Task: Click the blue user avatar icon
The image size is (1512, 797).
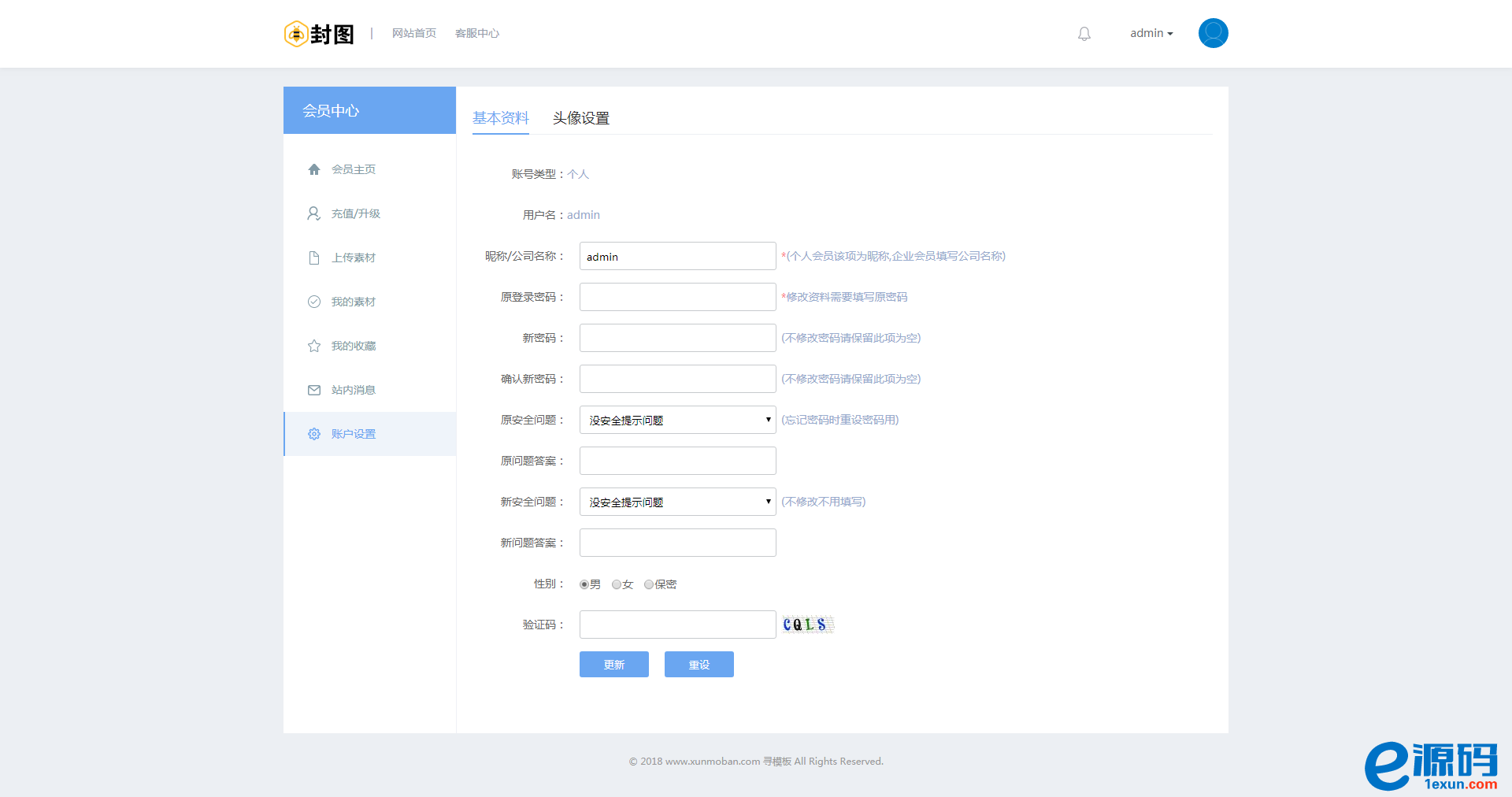Action: (x=1213, y=33)
